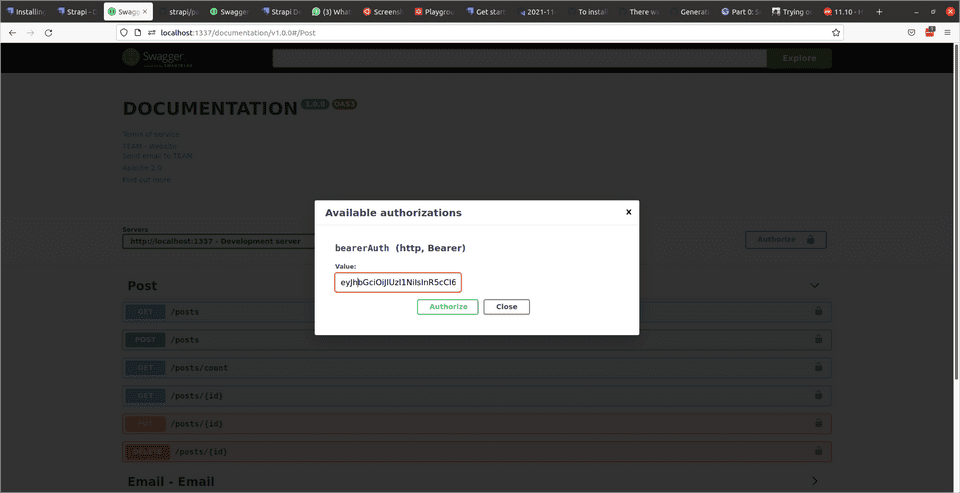Viewport: 960px width, 493px height.
Task: Click the page Authorize button with the lock icon
Action: click(786, 239)
